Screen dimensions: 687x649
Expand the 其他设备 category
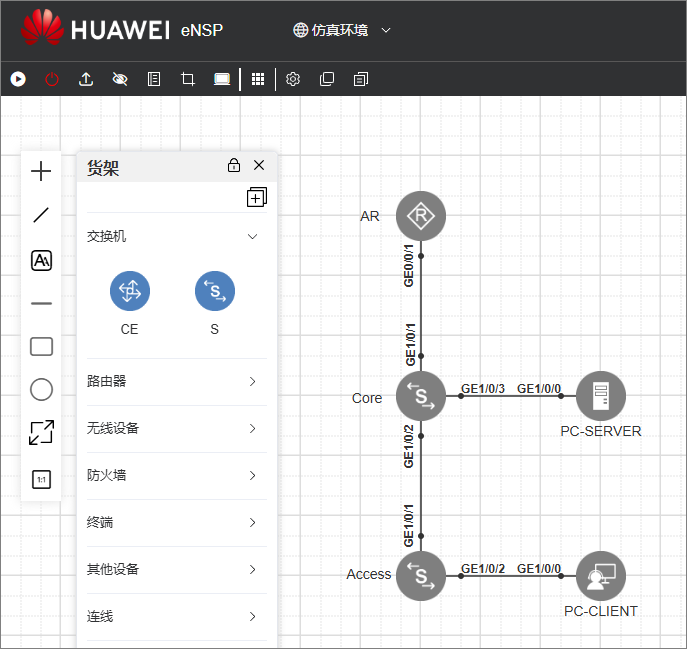(x=177, y=569)
